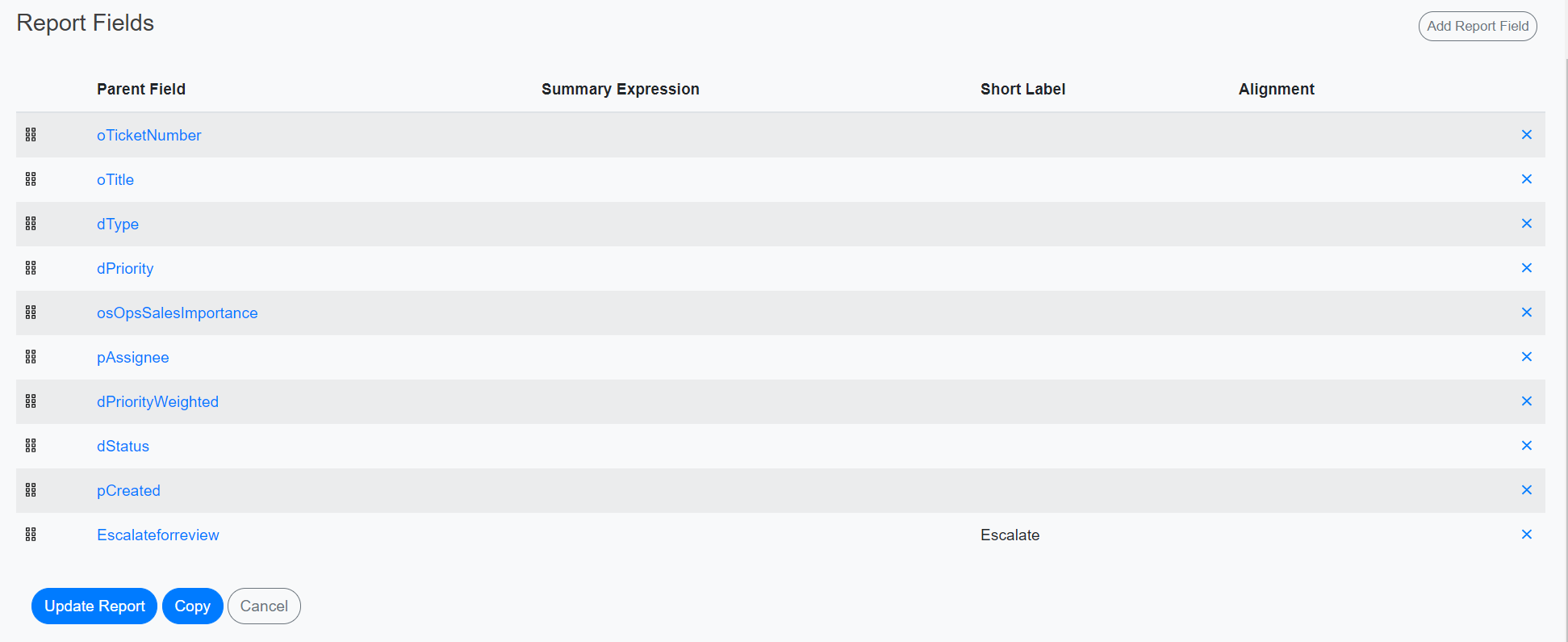Image resolution: width=1568 pixels, height=642 pixels.
Task: Remove the pCreated field row
Action: pos(1526,490)
